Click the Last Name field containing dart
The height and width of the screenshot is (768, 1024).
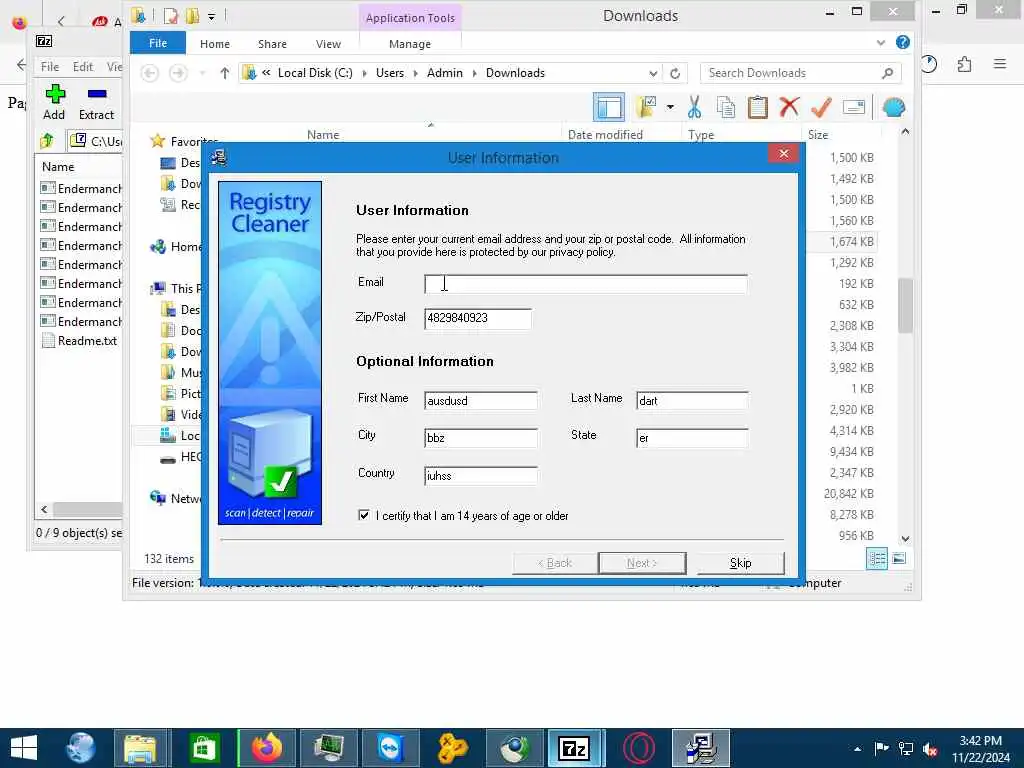click(692, 400)
